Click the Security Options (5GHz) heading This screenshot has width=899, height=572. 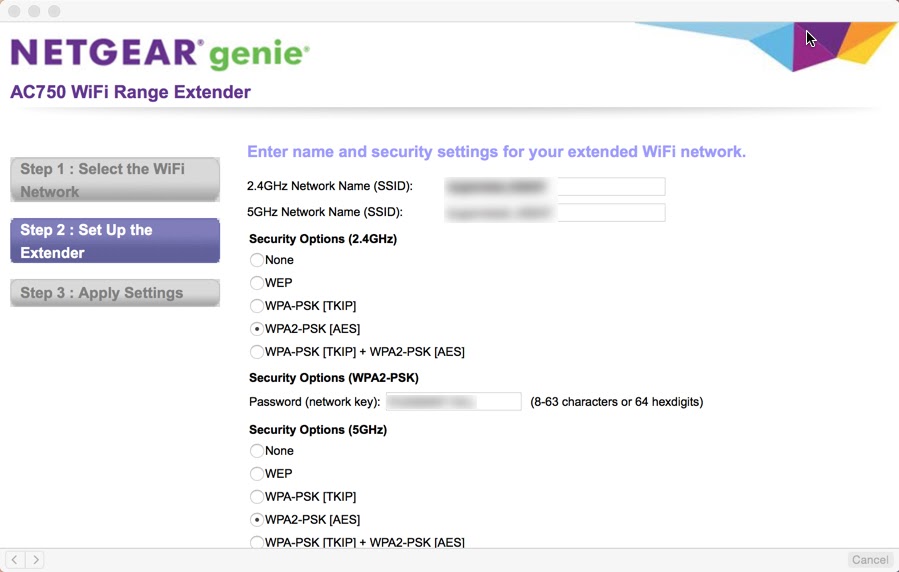click(318, 430)
